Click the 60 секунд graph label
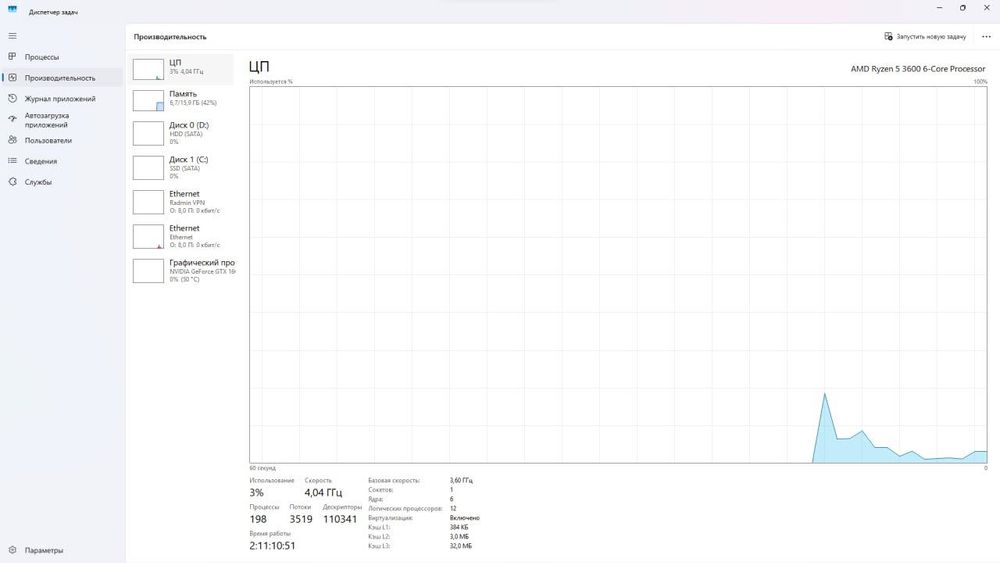The width and height of the screenshot is (1000, 563). point(263,468)
